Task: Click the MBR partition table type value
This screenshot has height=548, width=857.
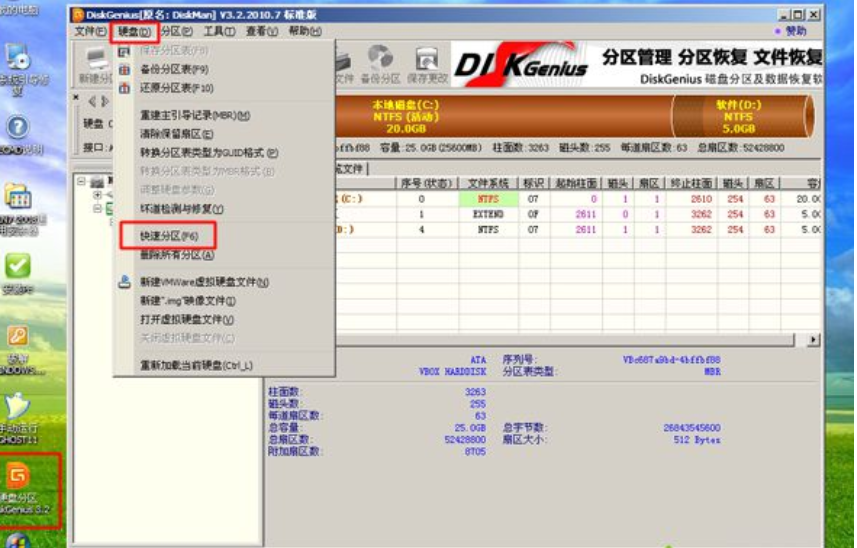Action: pyautogui.click(x=712, y=372)
